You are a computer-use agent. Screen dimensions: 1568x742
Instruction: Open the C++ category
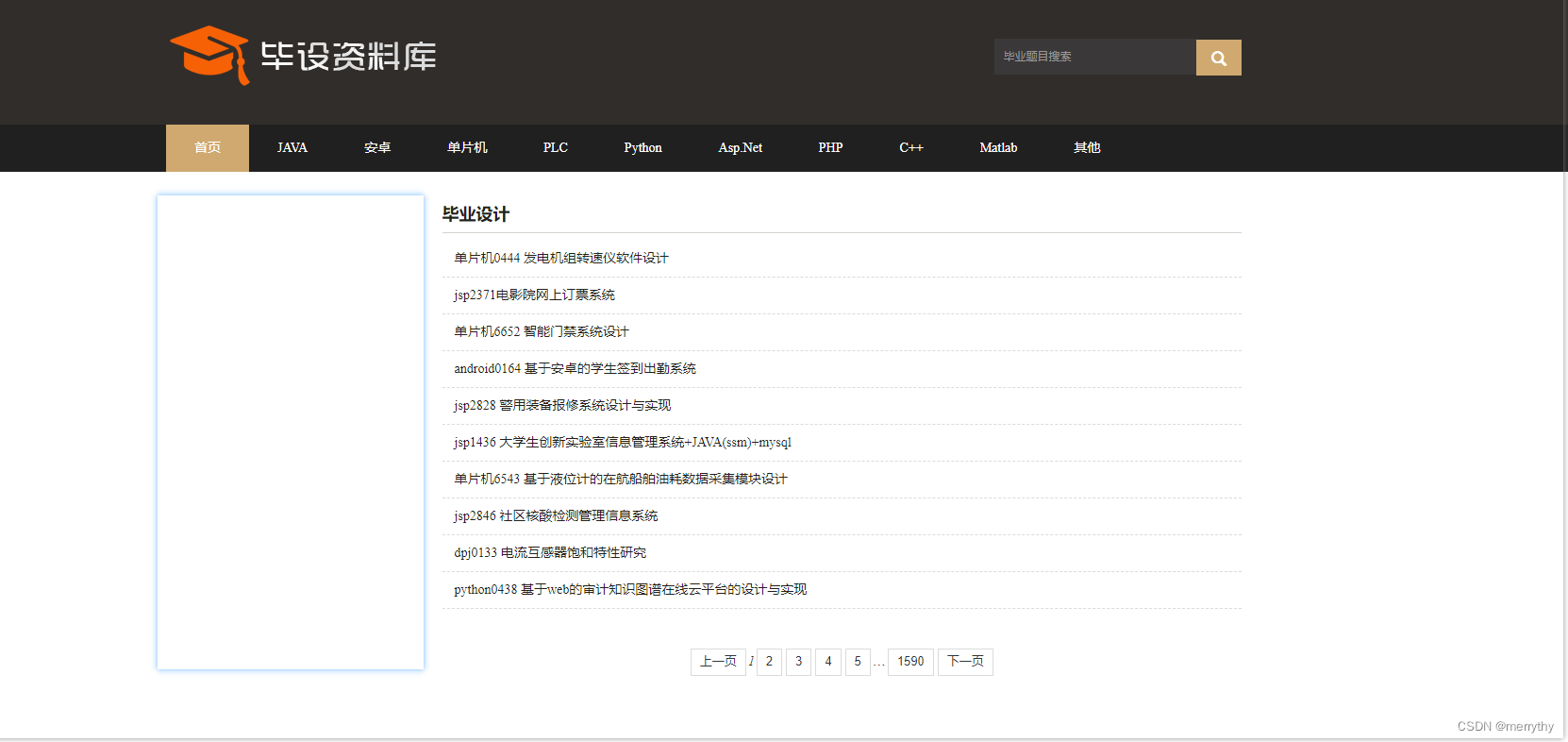(x=911, y=148)
